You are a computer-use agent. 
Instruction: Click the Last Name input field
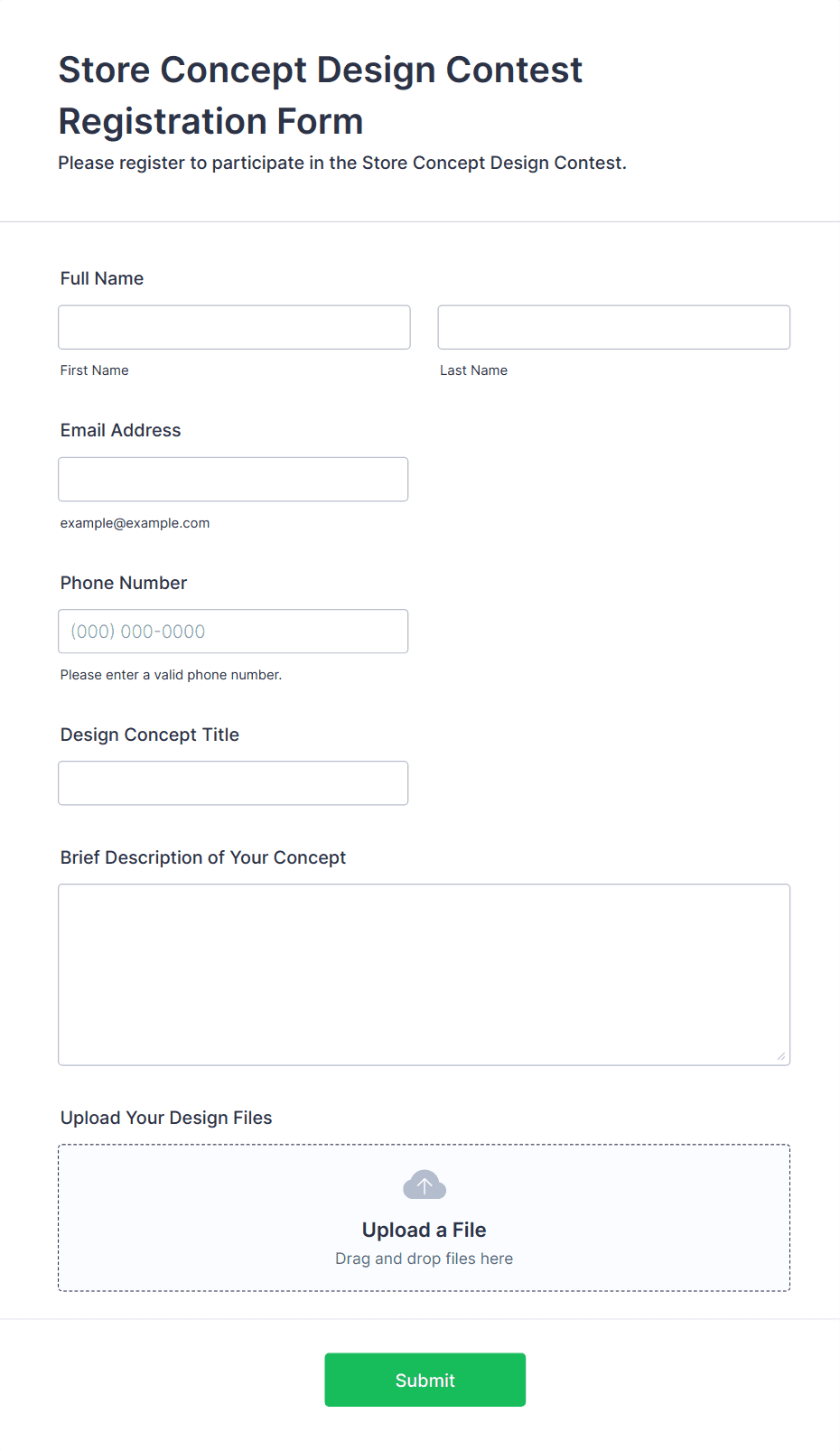[613, 327]
